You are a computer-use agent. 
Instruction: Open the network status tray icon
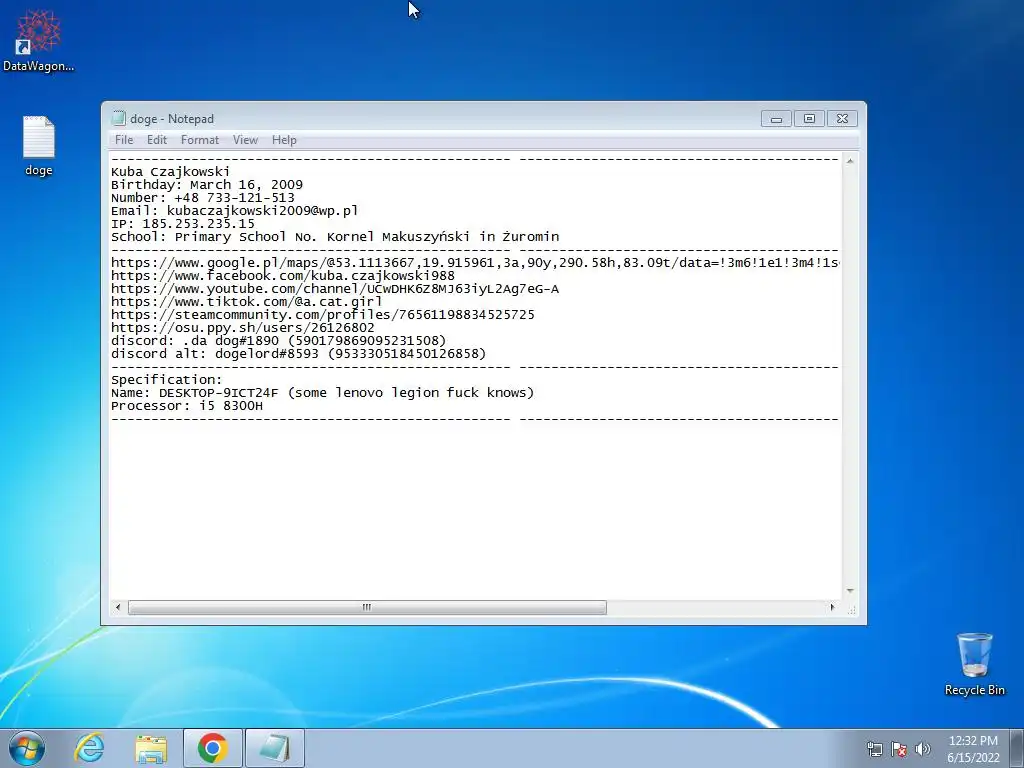point(874,749)
